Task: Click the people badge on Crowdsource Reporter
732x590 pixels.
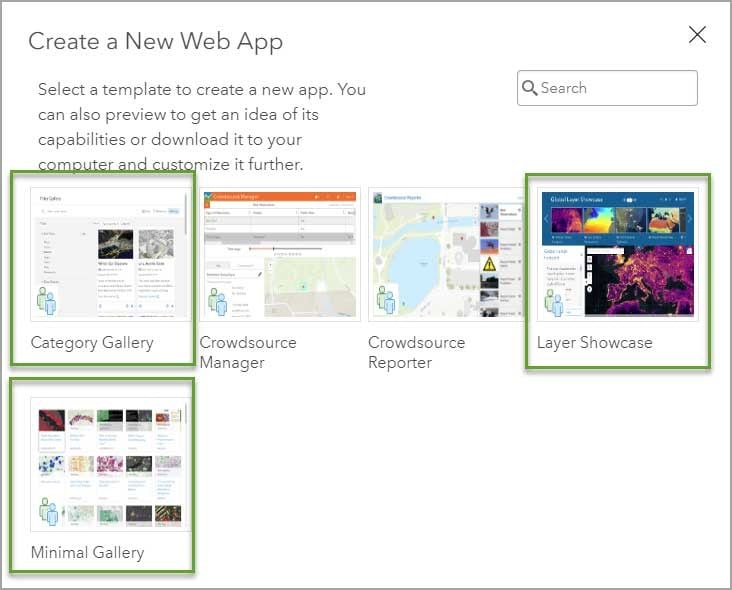Action: pos(387,300)
